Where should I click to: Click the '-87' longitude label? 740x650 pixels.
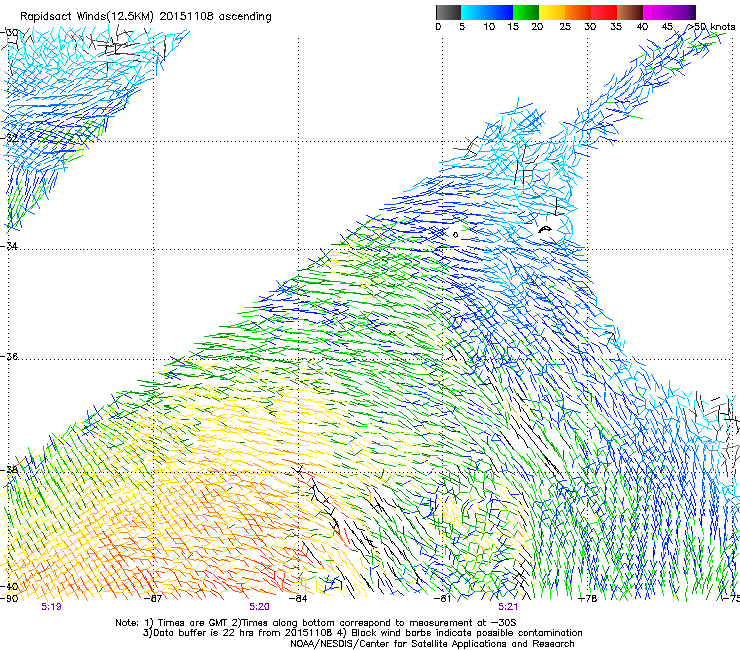click(x=153, y=599)
